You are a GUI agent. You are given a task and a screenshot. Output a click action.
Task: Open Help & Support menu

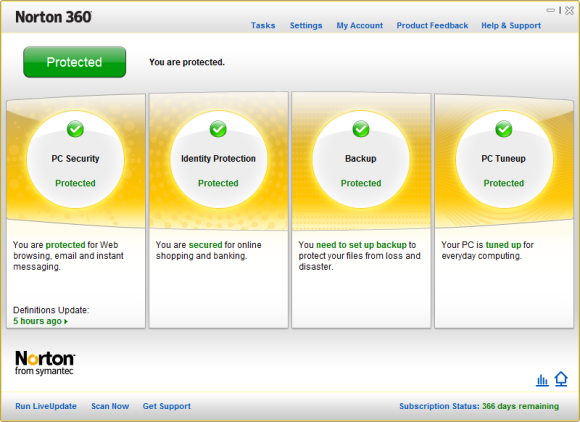click(511, 26)
